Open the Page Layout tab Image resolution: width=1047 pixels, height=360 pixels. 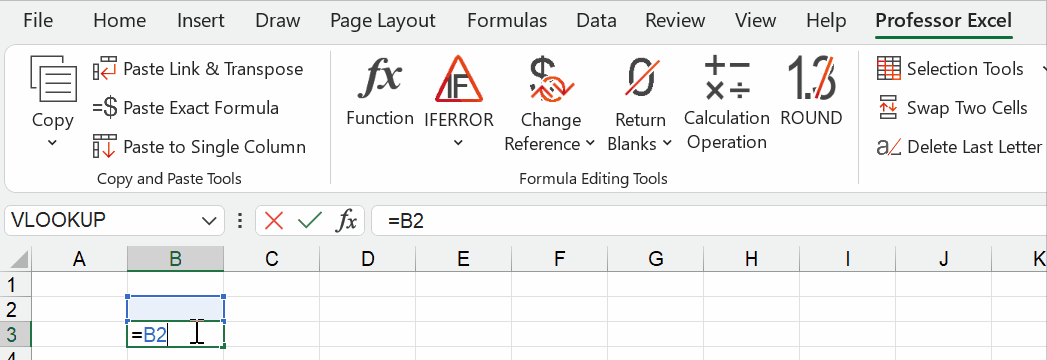383,21
